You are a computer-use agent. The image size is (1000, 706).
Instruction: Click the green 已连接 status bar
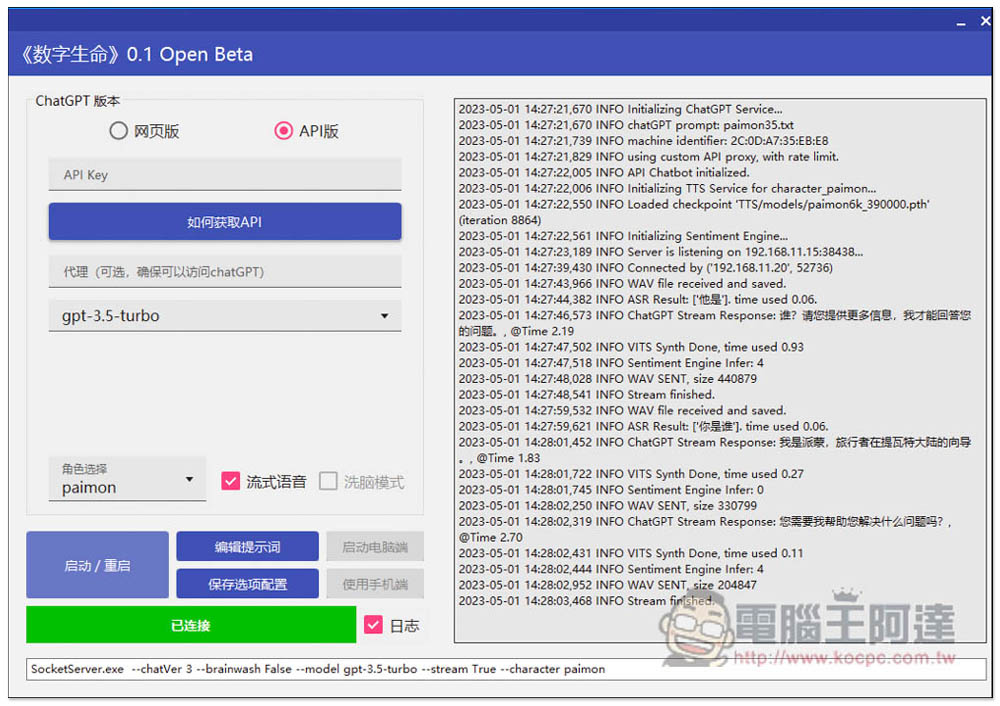(x=191, y=625)
